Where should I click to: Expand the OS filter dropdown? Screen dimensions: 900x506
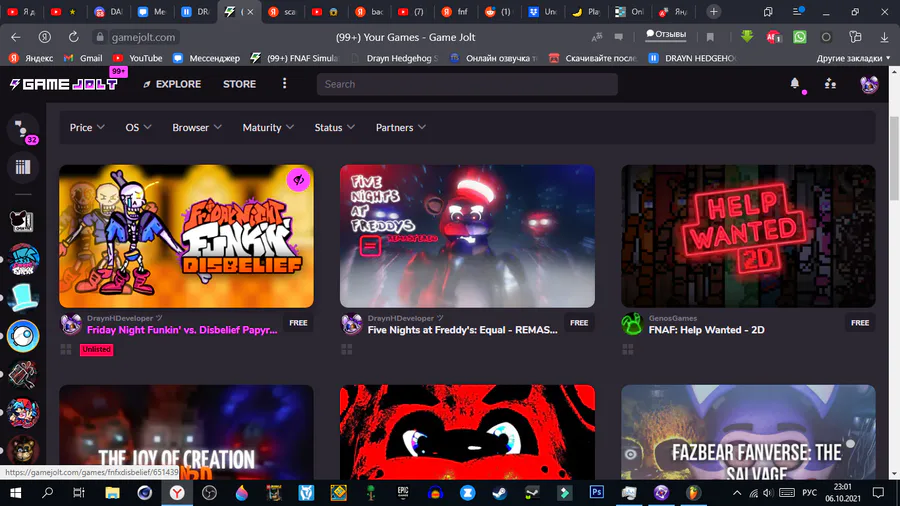(138, 127)
